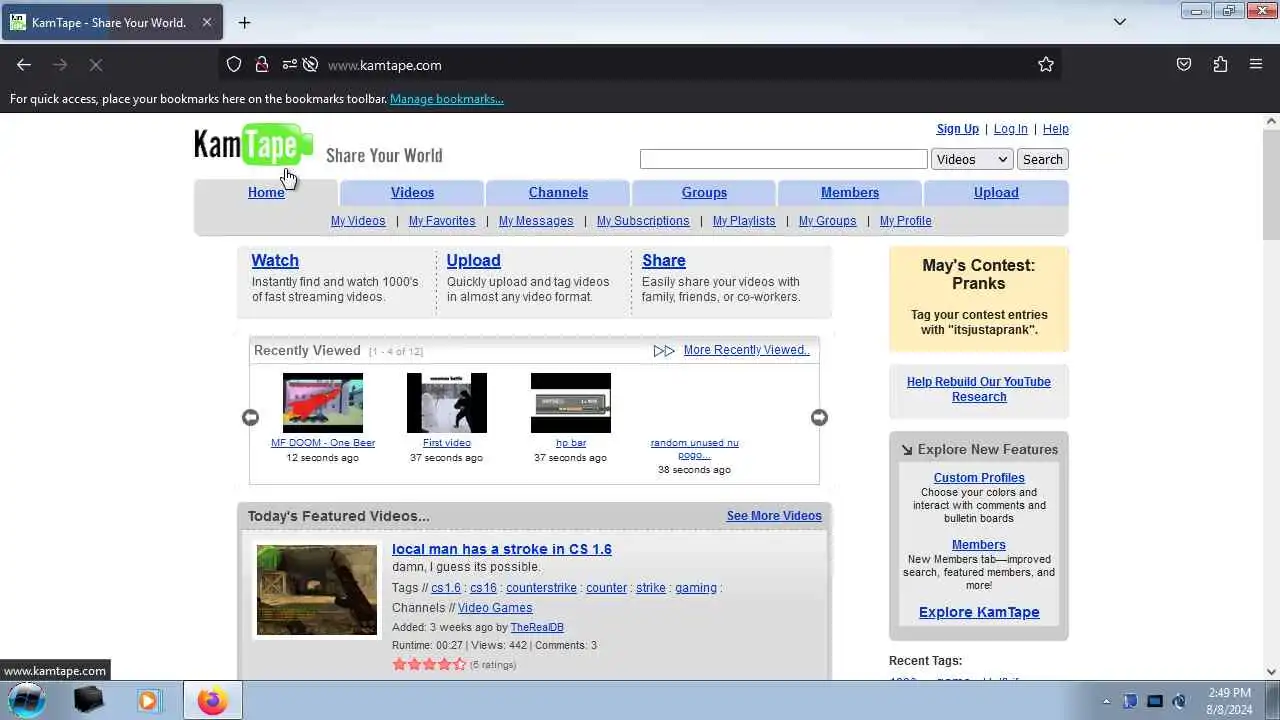Click the Log In link
The height and width of the screenshot is (720, 1280).
coord(1010,129)
